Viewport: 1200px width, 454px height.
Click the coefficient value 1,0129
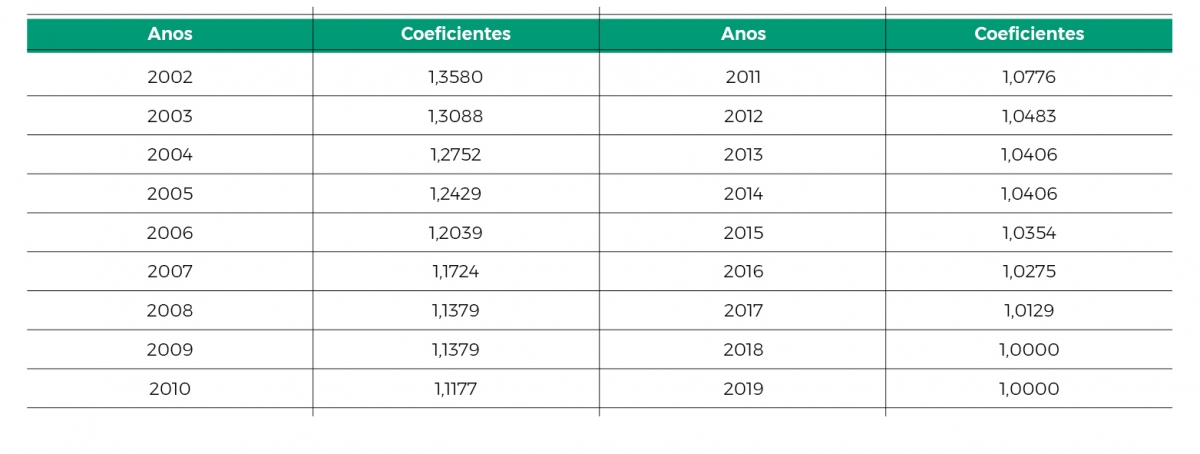point(1029,311)
